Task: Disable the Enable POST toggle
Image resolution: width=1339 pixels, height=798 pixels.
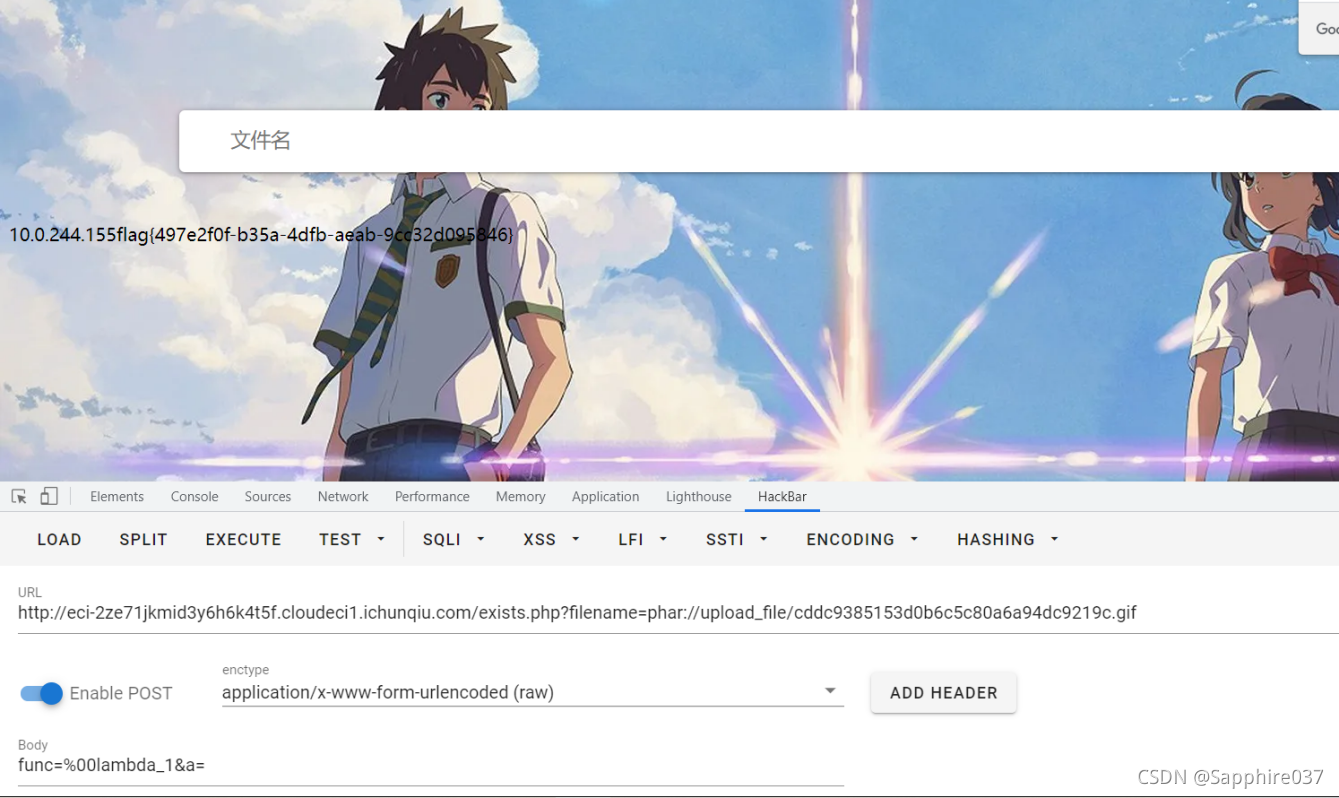Action: 41,693
